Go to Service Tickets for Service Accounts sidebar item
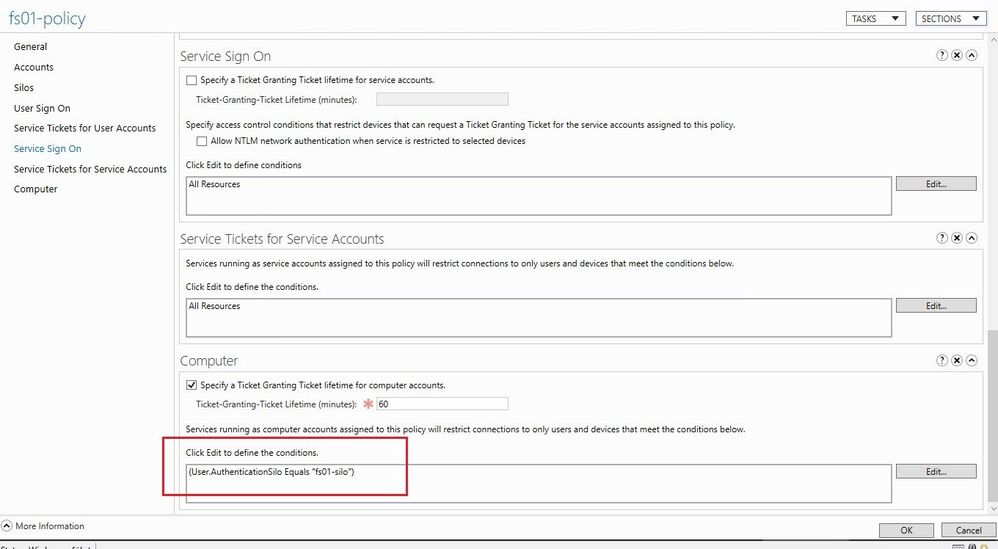Screen dimensions: 998x549 [90, 169]
